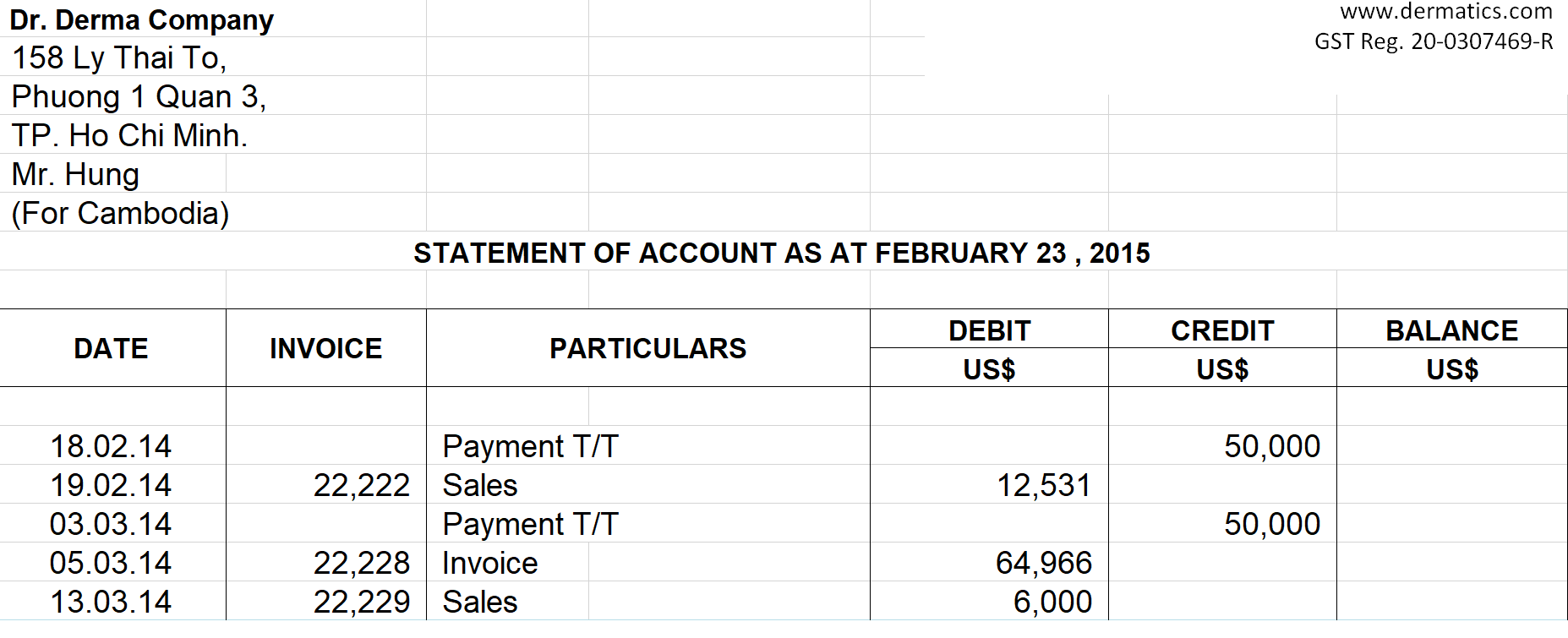The image size is (1568, 638).
Task: Select the INVOICE column header
Action: [325, 348]
